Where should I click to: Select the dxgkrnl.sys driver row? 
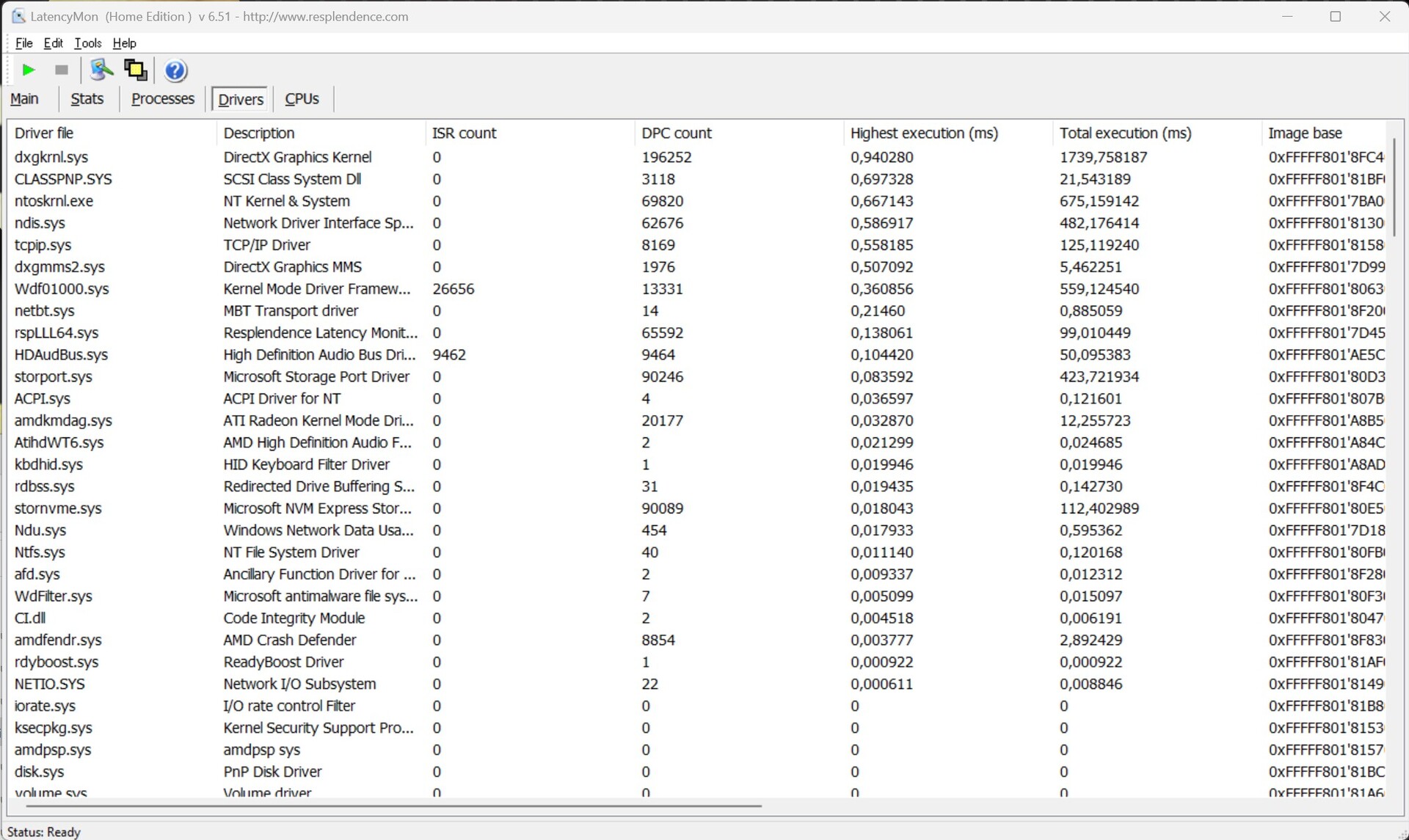(51, 157)
